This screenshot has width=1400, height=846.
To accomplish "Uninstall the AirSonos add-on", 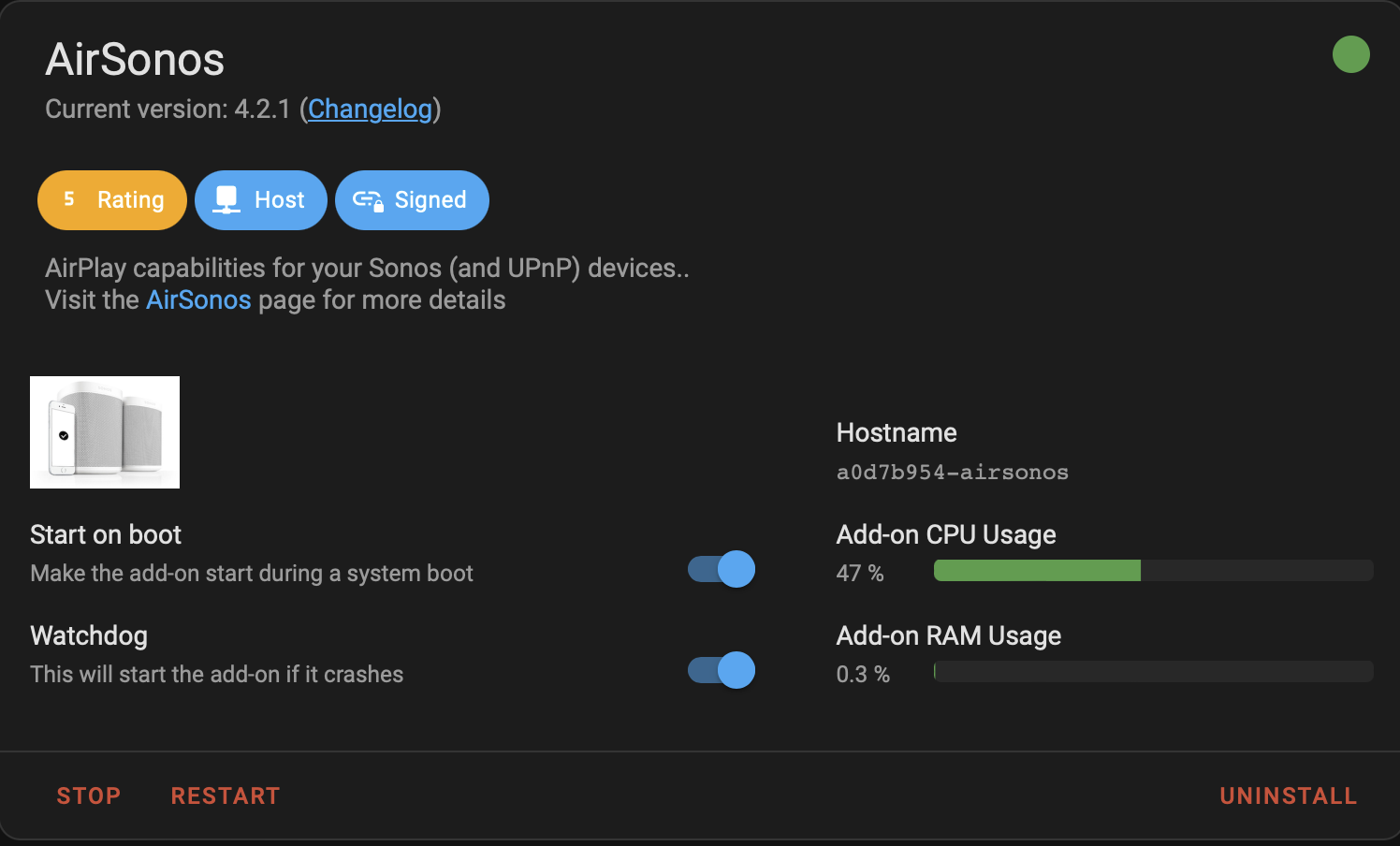I will (x=1289, y=796).
